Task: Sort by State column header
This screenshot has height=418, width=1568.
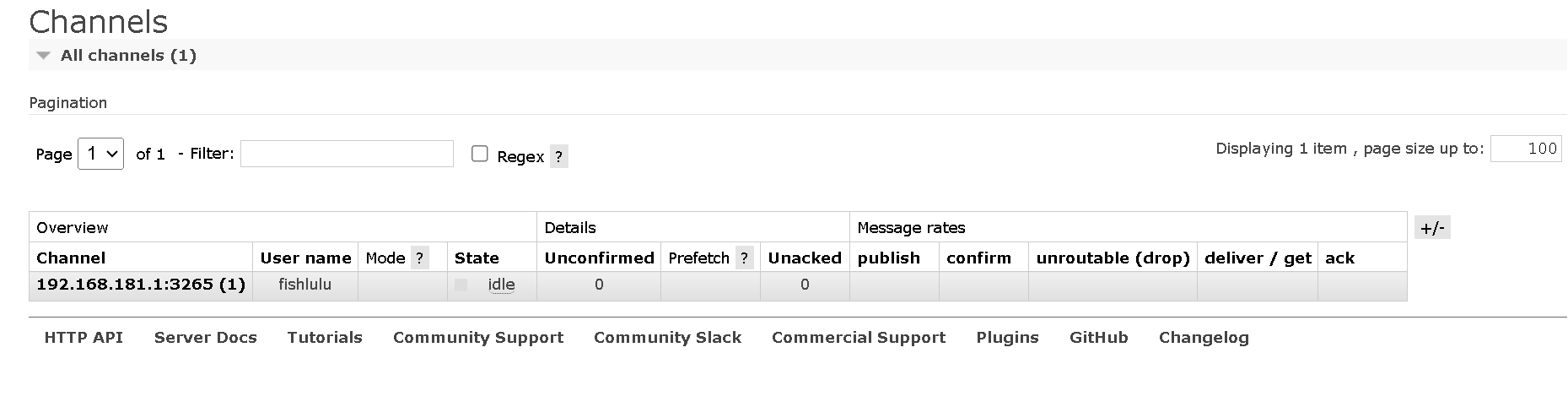Action: pos(477,258)
